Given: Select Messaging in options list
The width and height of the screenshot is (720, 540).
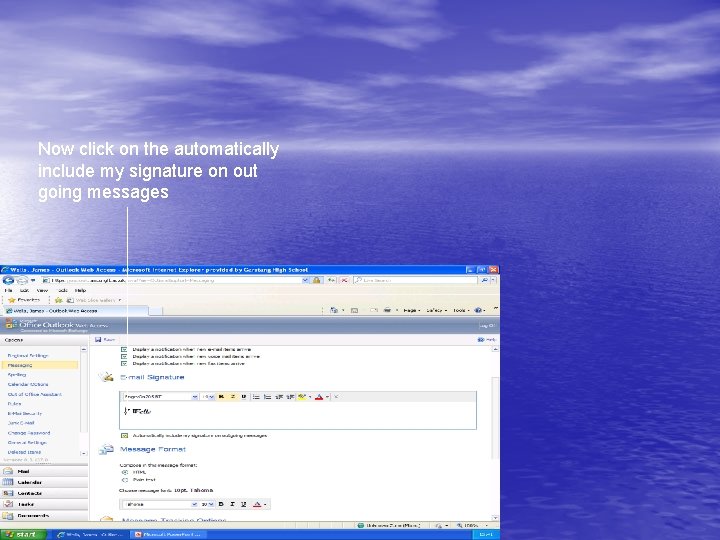Looking at the screenshot, I should (40, 365).
